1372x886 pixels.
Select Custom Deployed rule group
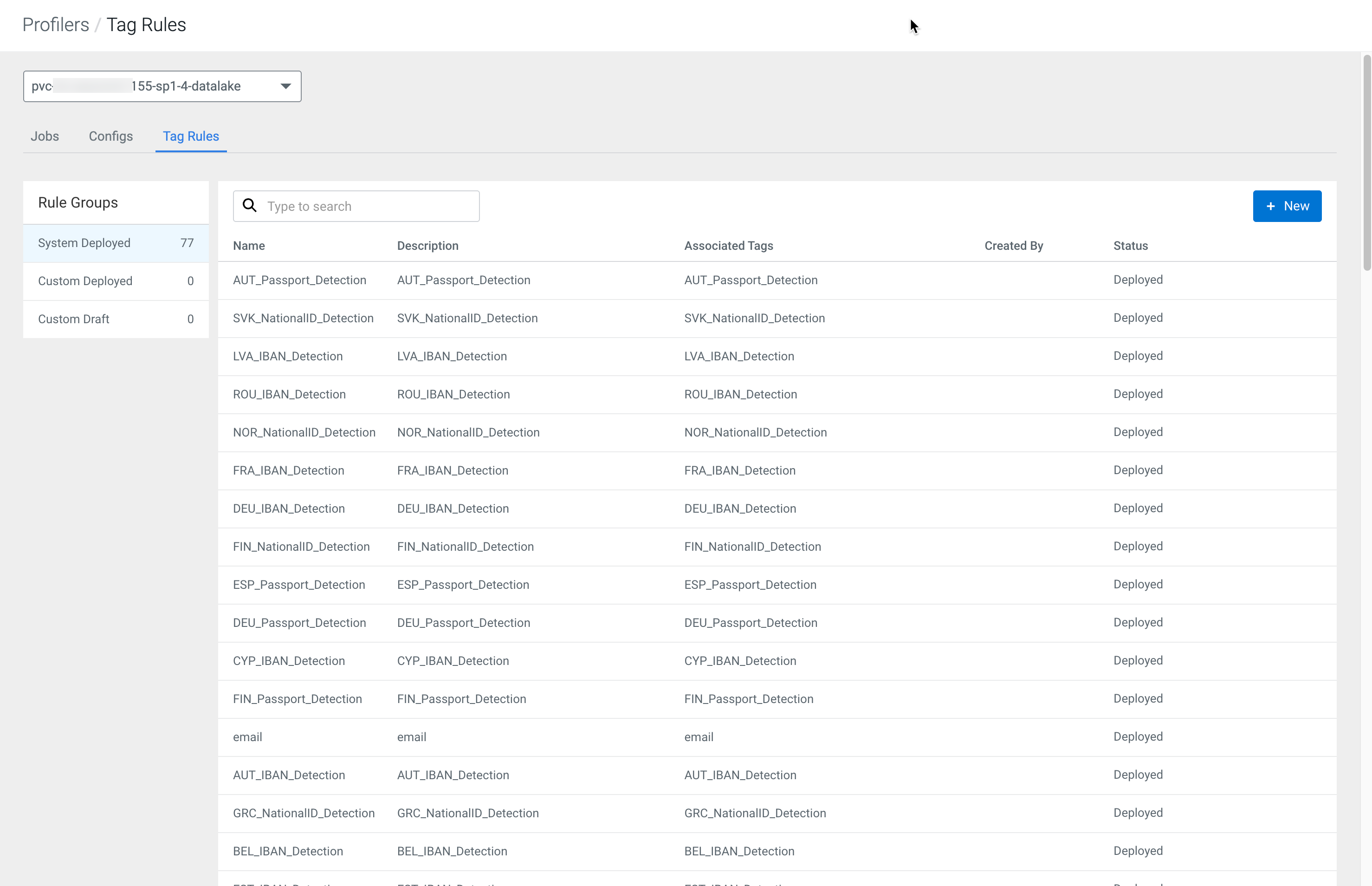pos(116,281)
